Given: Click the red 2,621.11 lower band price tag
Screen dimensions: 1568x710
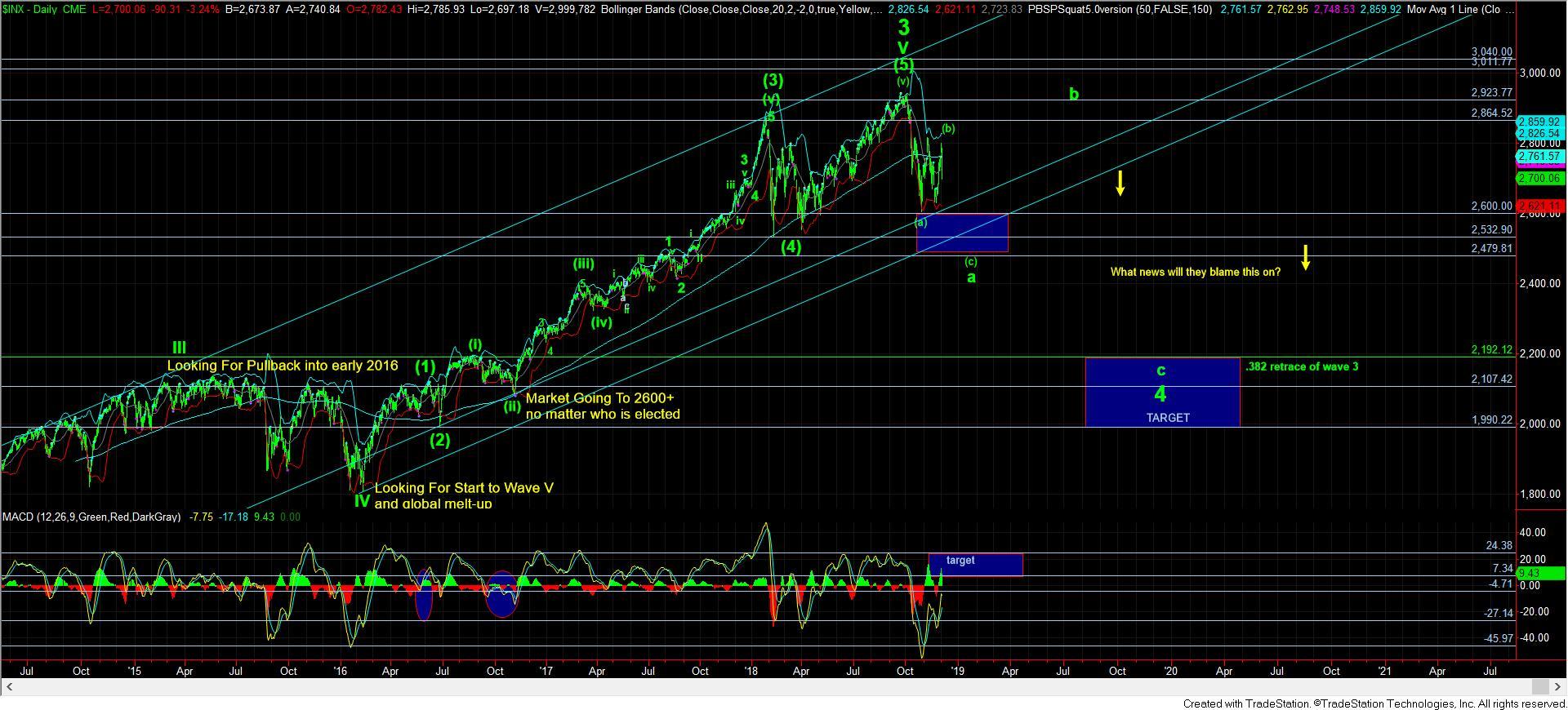Looking at the screenshot, I should point(1539,206).
